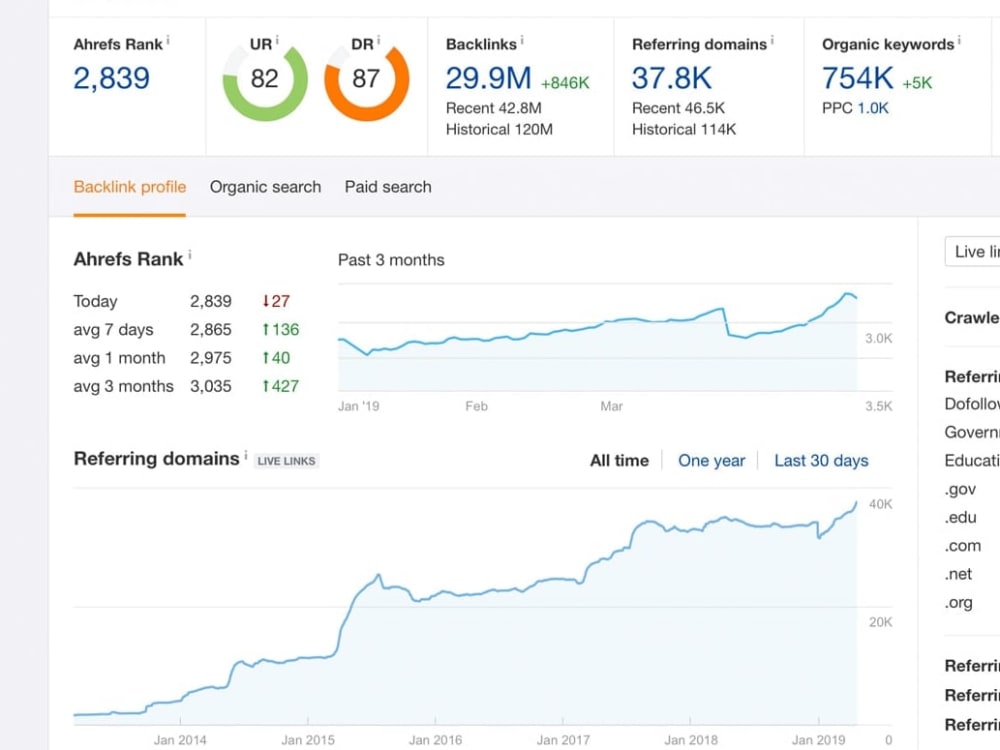Screen dimensions: 1000x750
Task: Click the info icon beside UR
Action: pos(277,40)
